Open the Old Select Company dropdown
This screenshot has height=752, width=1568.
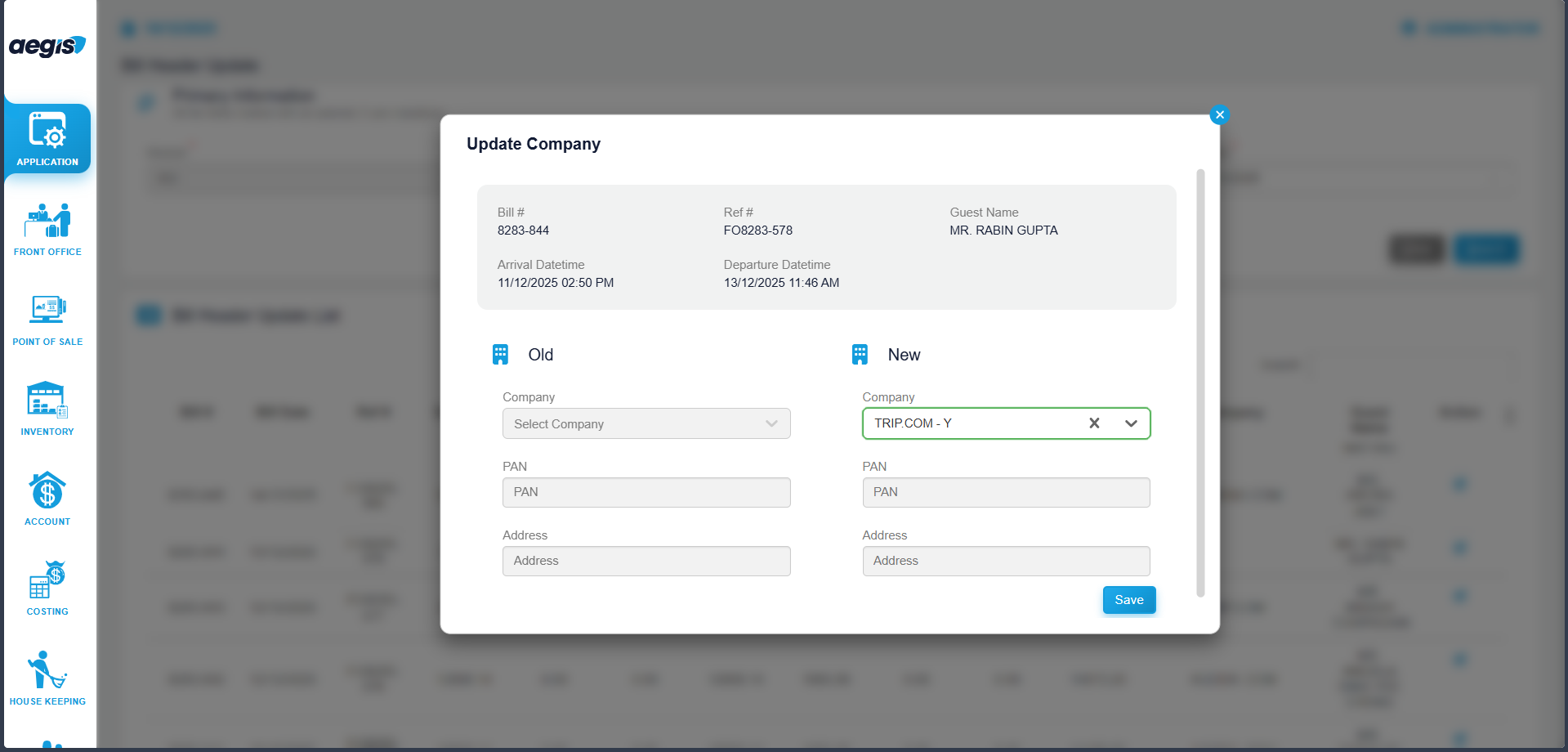pos(646,423)
